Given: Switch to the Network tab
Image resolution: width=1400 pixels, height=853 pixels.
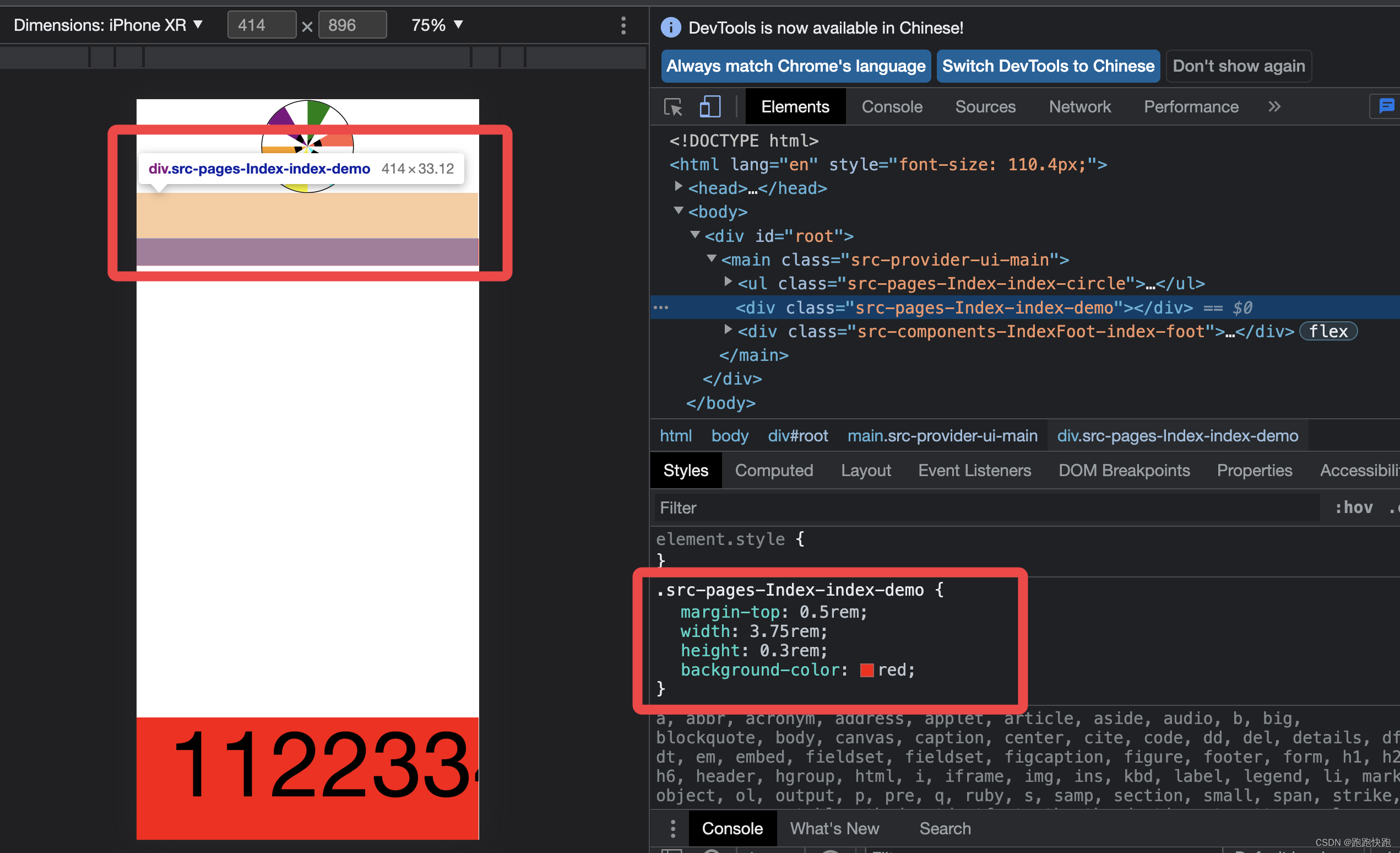Looking at the screenshot, I should pyautogui.click(x=1079, y=107).
